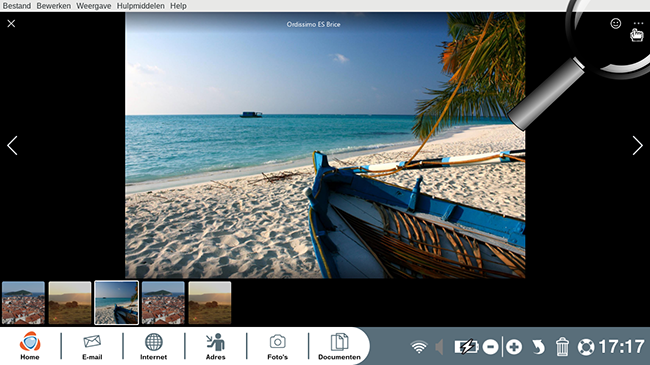
Task: Click the zoom out minus button
Action: click(490, 347)
